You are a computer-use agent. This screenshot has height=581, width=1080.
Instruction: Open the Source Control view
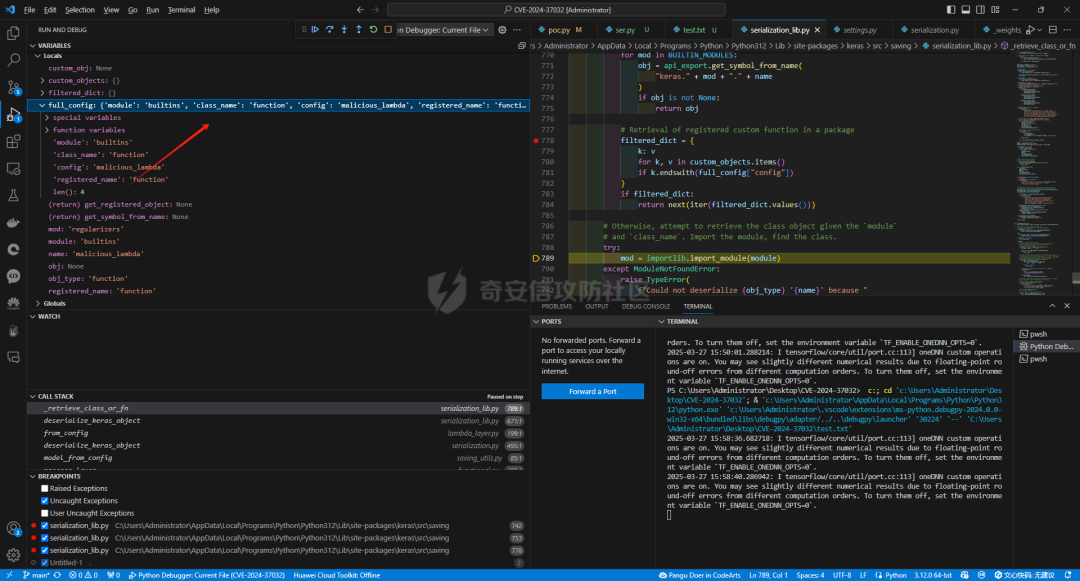click(x=13, y=87)
